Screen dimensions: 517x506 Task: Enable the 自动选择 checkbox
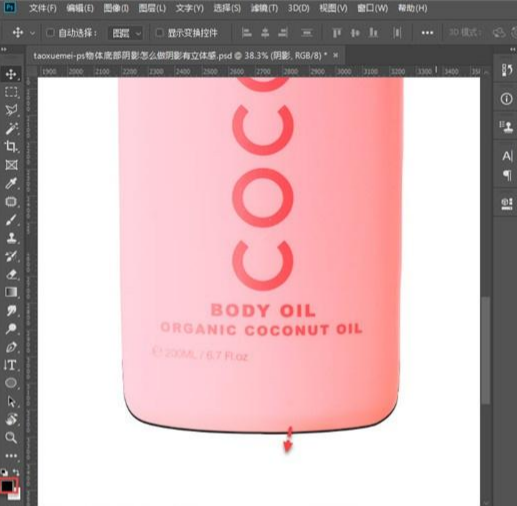coord(50,33)
